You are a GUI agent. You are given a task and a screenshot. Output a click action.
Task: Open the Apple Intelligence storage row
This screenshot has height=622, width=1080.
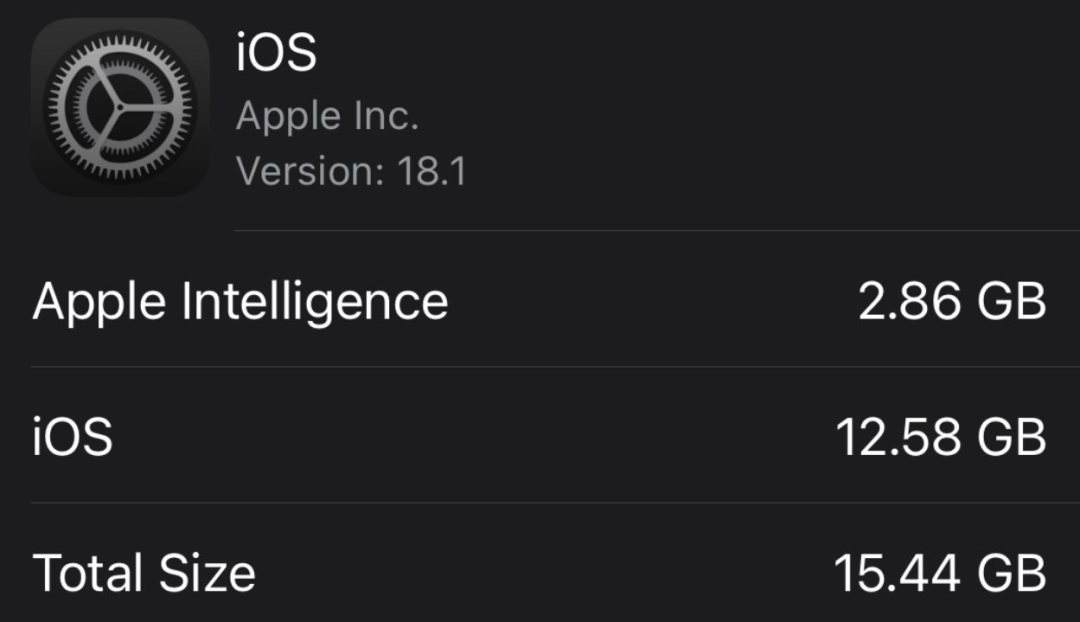coord(540,300)
